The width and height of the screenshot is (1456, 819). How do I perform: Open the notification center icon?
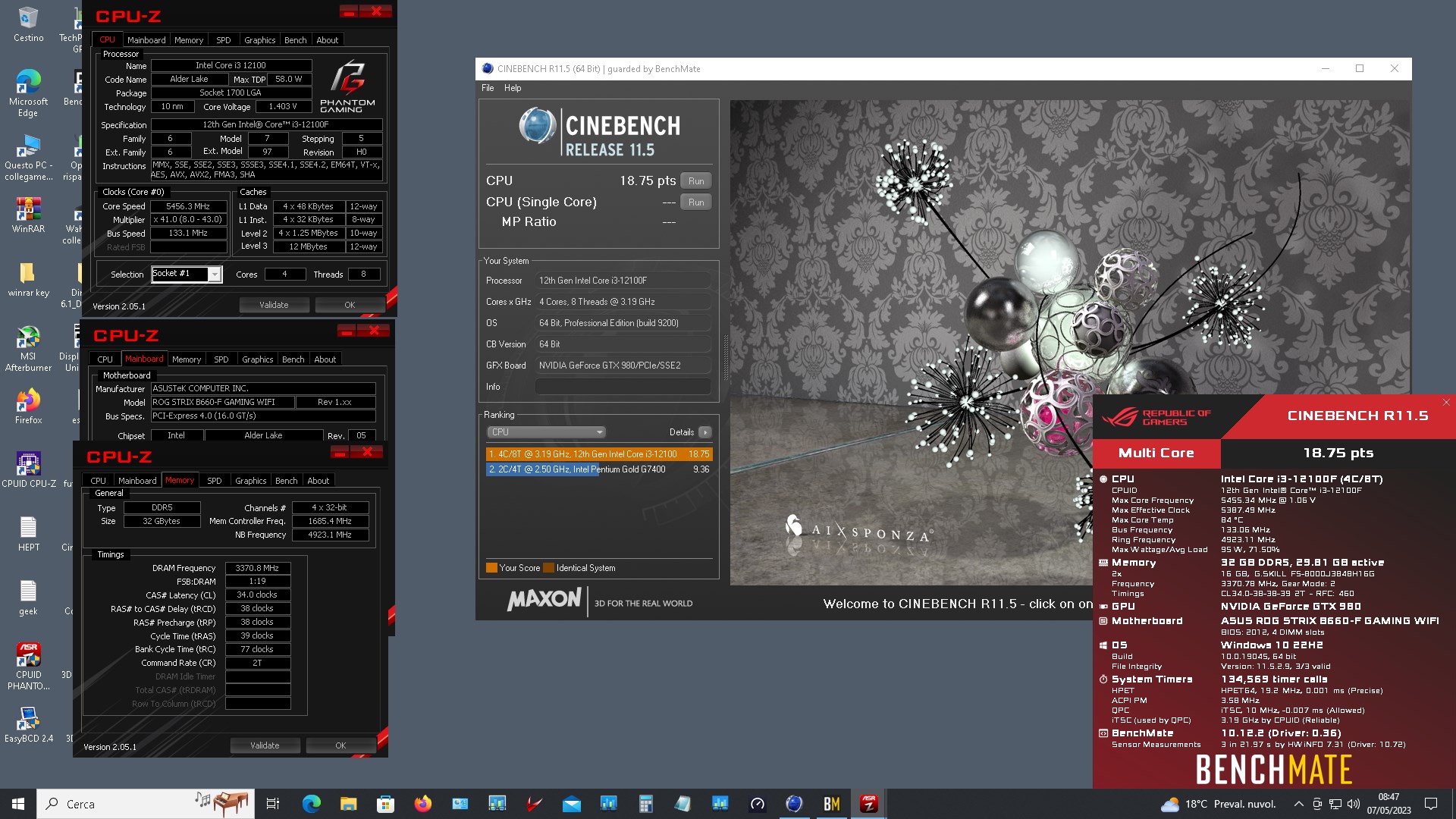click(x=1431, y=804)
